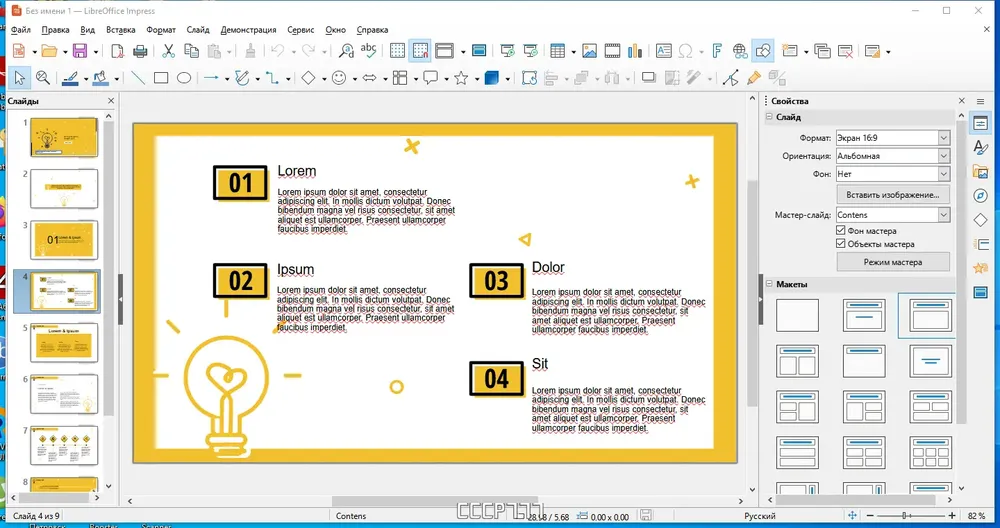Collapse the Слайд section
Image resolution: width=1000 pixels, height=528 pixels.
pos(769,117)
